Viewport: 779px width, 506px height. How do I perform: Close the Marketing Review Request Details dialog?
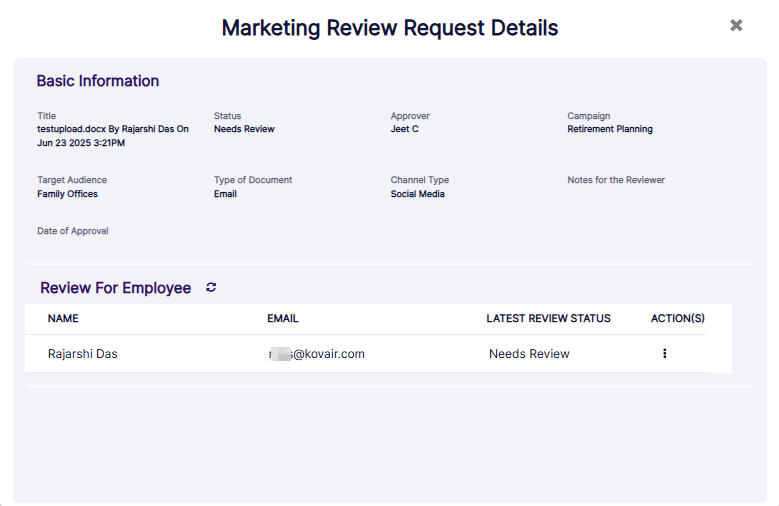[x=736, y=25]
